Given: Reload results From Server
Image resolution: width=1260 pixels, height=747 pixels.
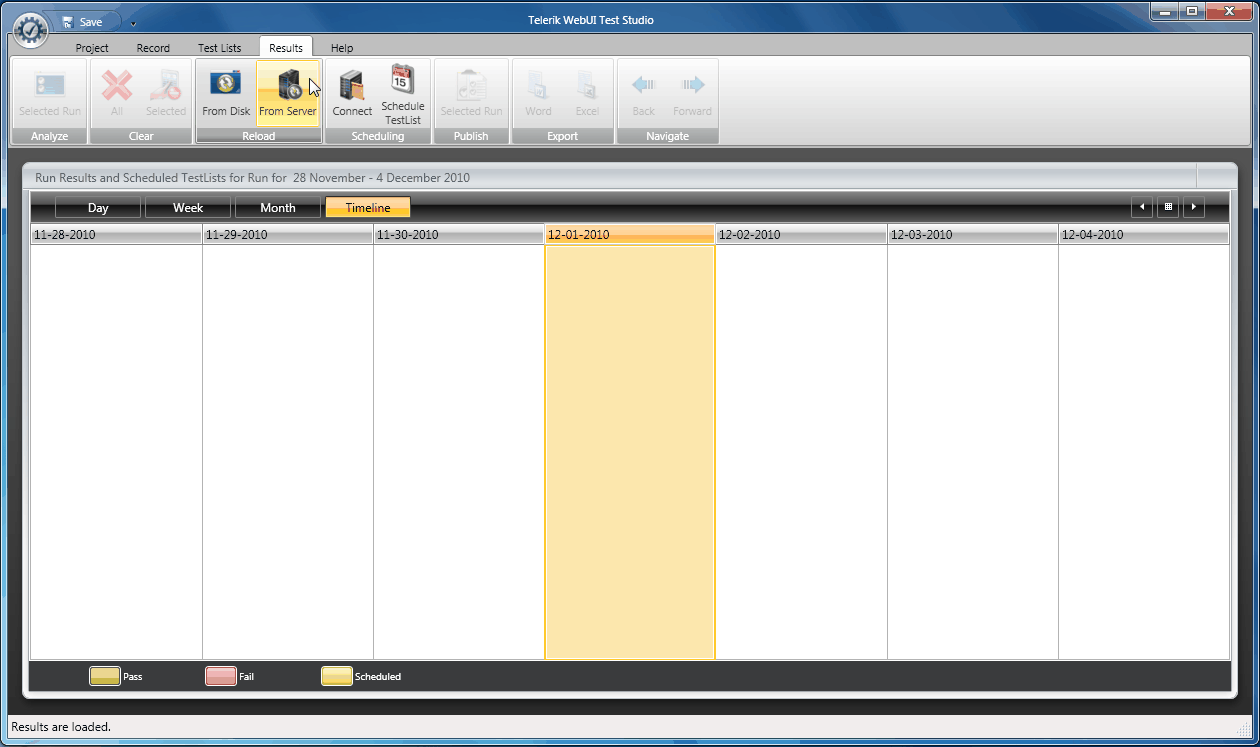Looking at the screenshot, I should pos(288,94).
